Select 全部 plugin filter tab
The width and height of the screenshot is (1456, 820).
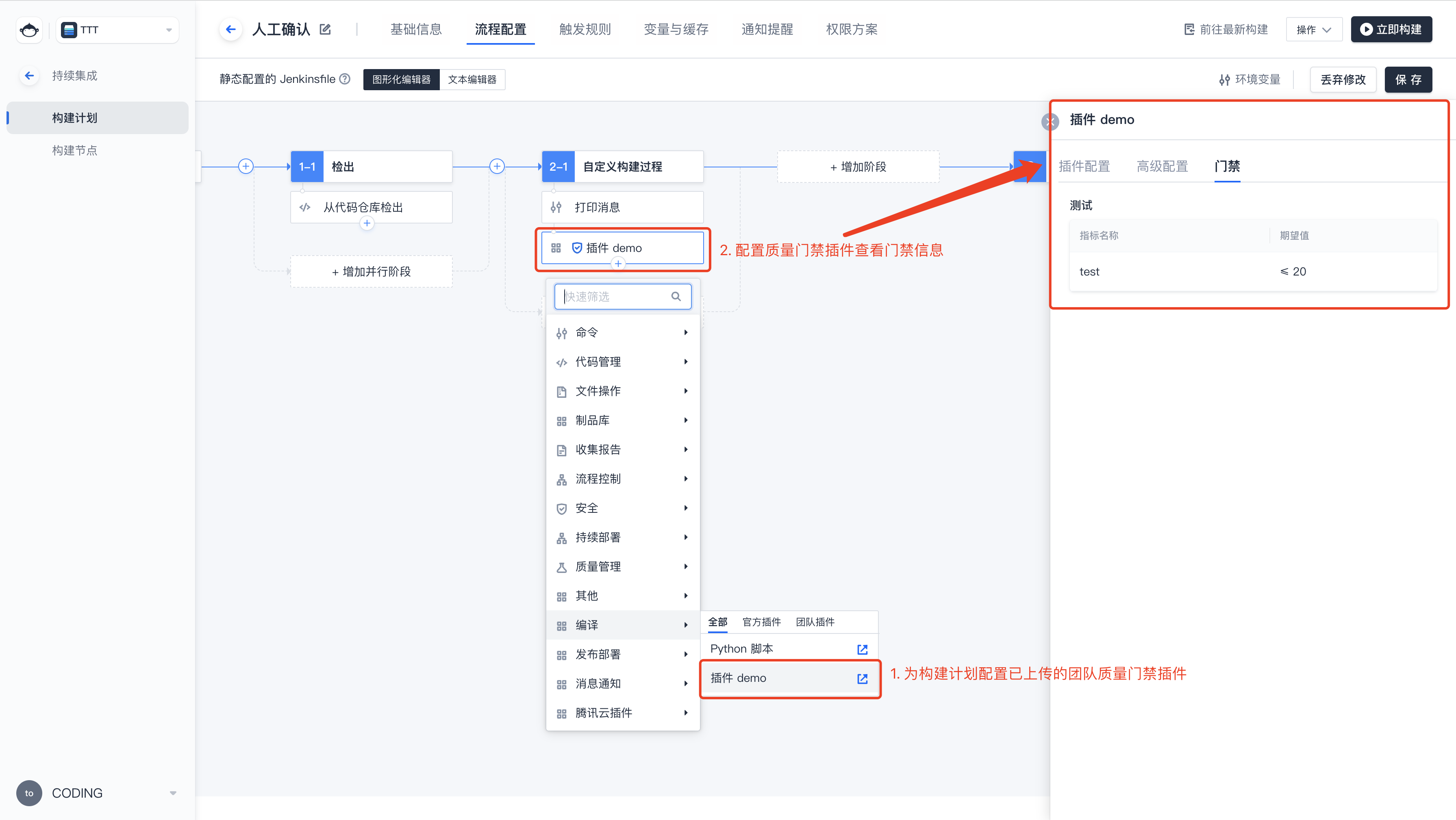(x=718, y=622)
